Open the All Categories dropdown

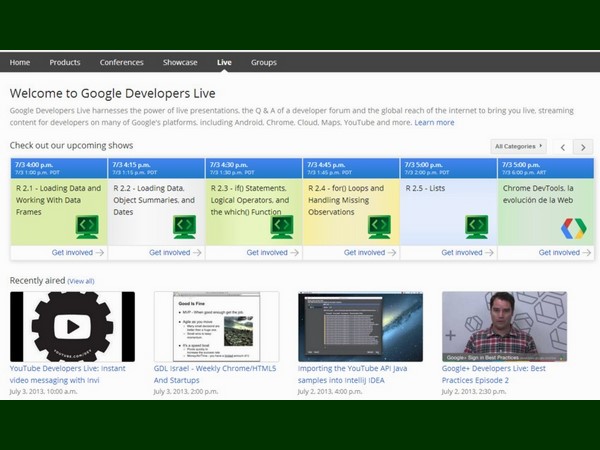(x=519, y=146)
